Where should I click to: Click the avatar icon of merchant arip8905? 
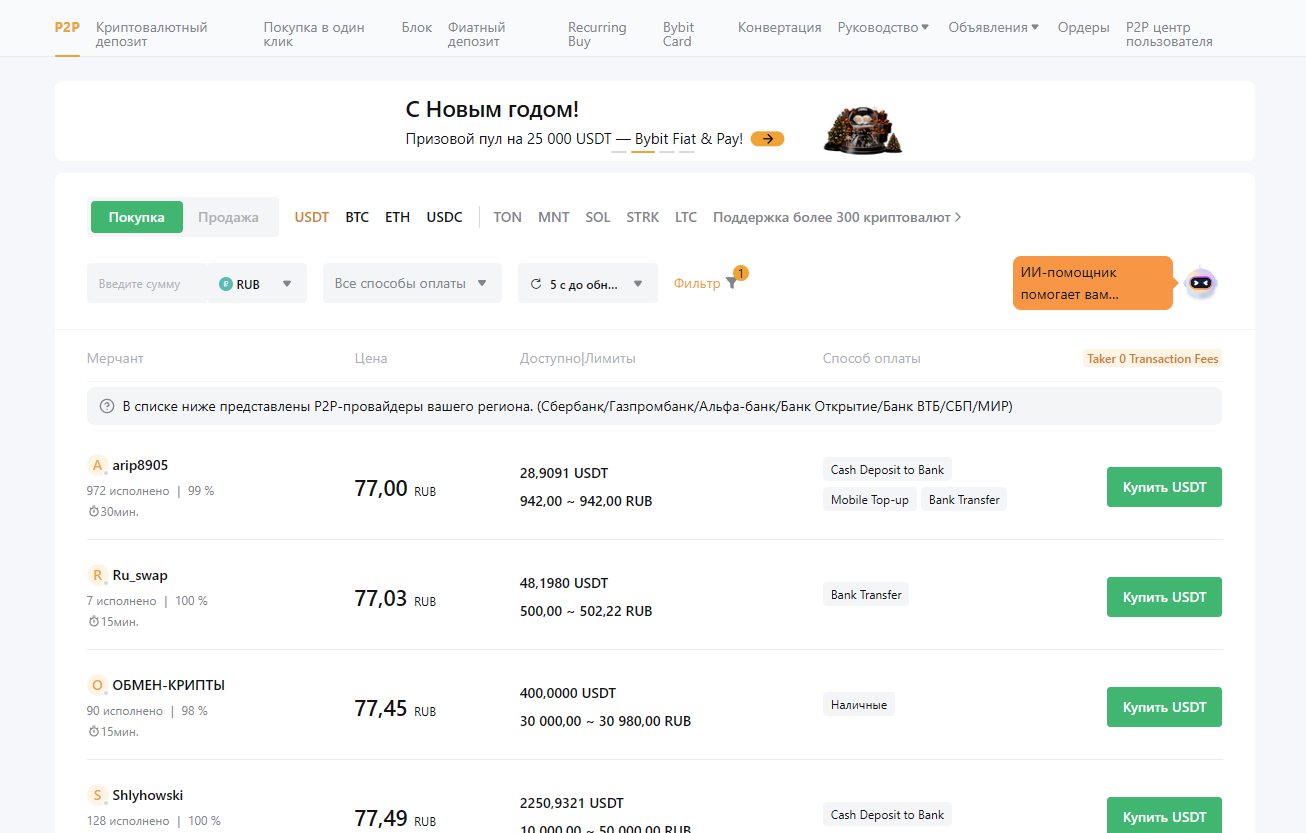97,465
